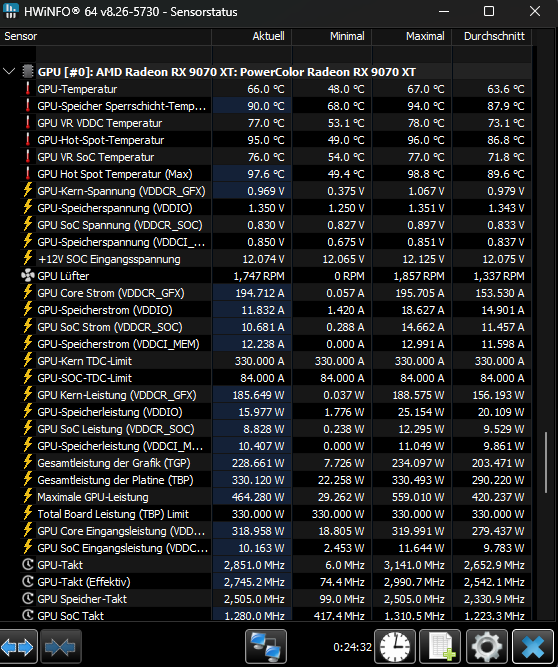Select GPU-Speicherstrom (VDDCI_MEM) row label
This screenshot has width=558, height=667.
[x=118, y=344]
